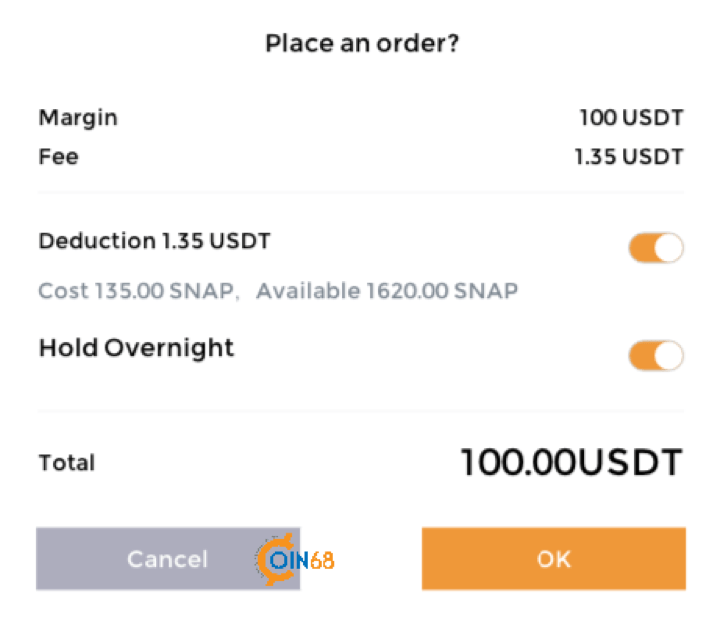Click the white knob of Hold Overnight toggle
The image size is (704, 627).
tap(669, 355)
